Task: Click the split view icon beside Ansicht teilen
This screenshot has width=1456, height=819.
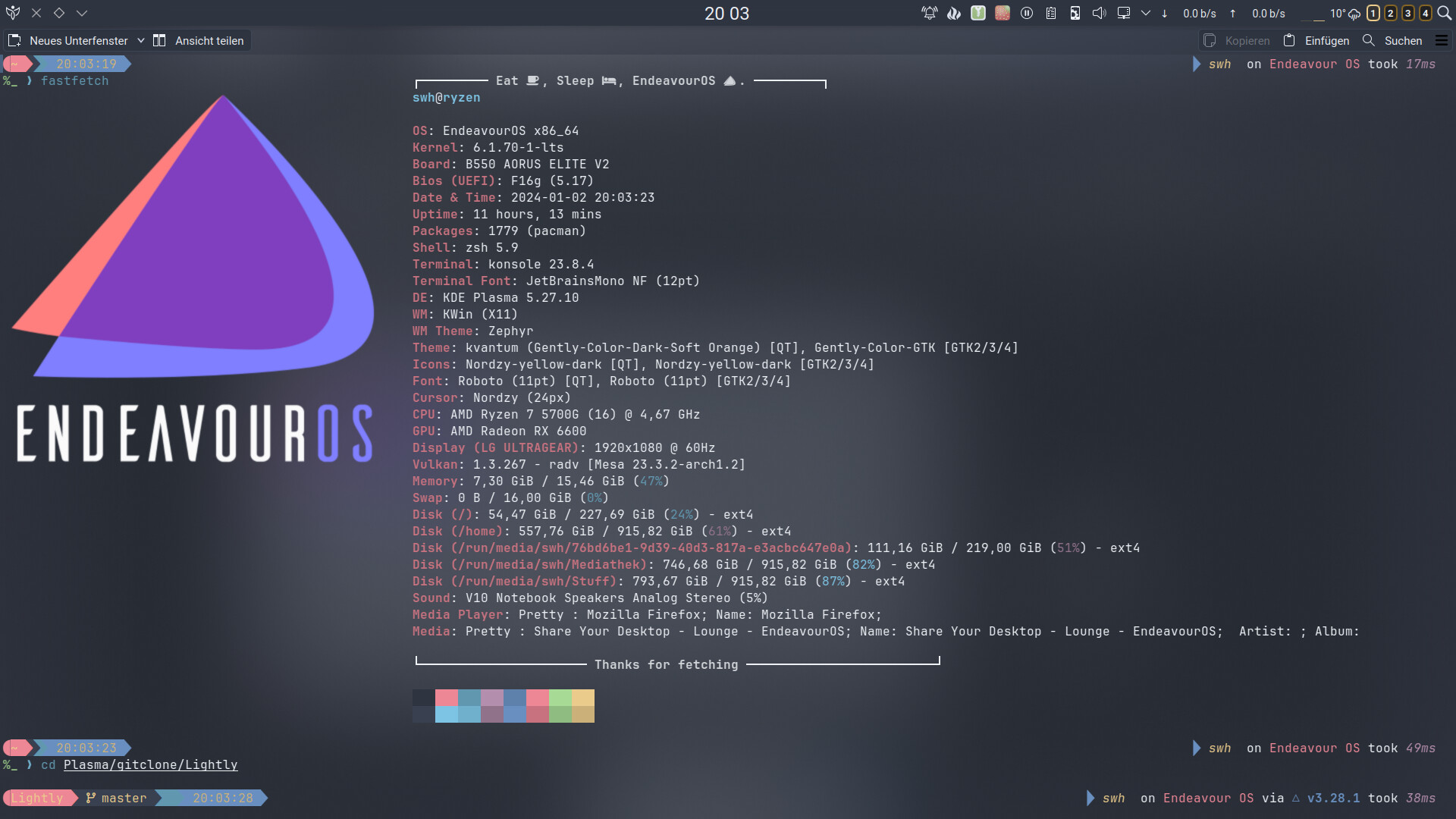Action: pyautogui.click(x=159, y=40)
